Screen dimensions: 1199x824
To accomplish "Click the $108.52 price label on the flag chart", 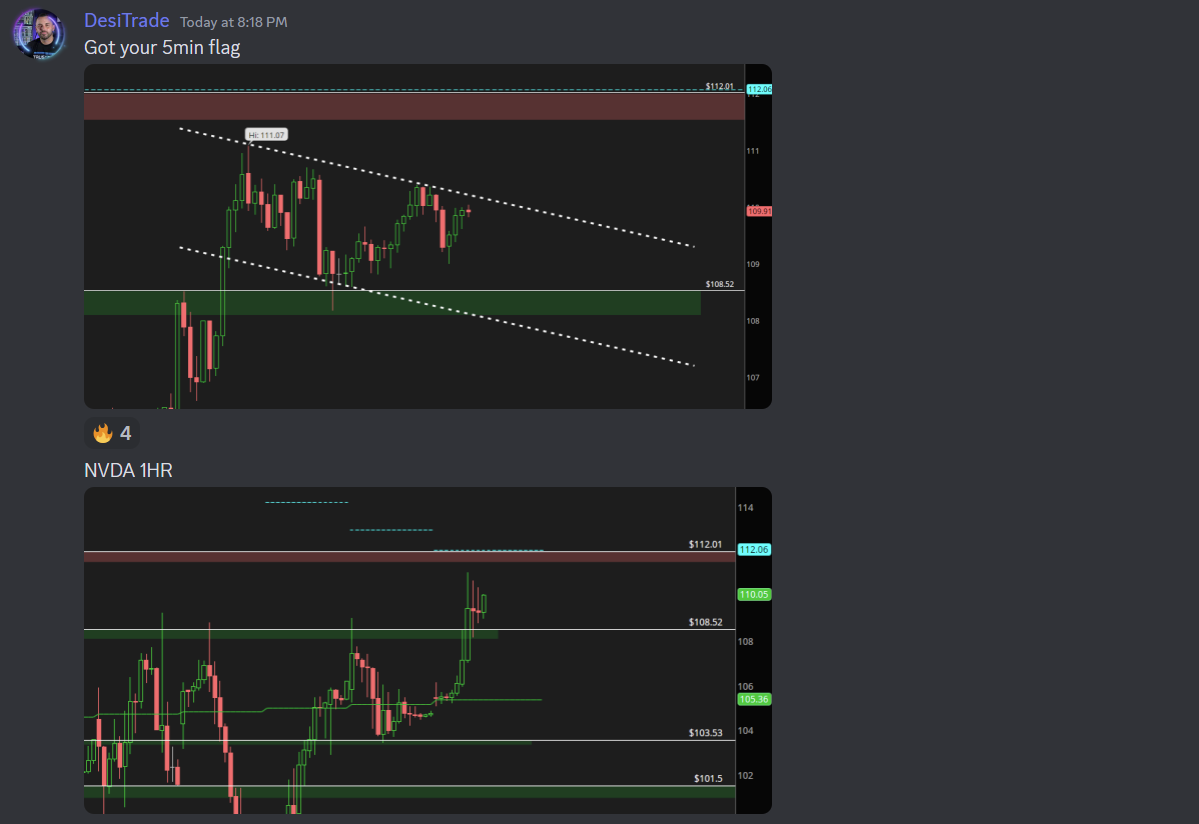I will pos(719,283).
